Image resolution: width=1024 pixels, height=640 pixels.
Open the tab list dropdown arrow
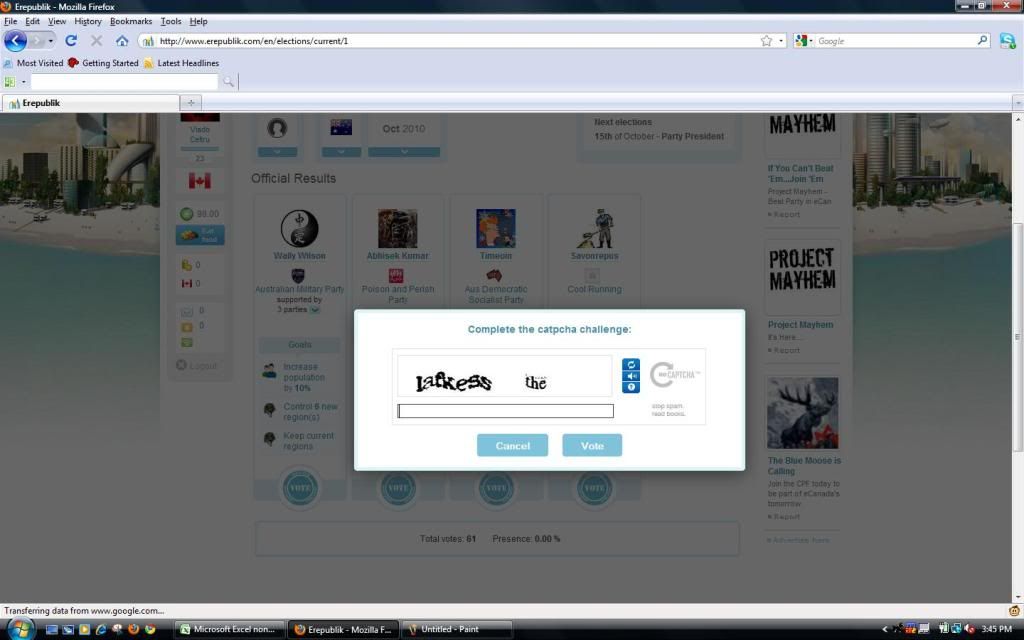coord(1017,102)
